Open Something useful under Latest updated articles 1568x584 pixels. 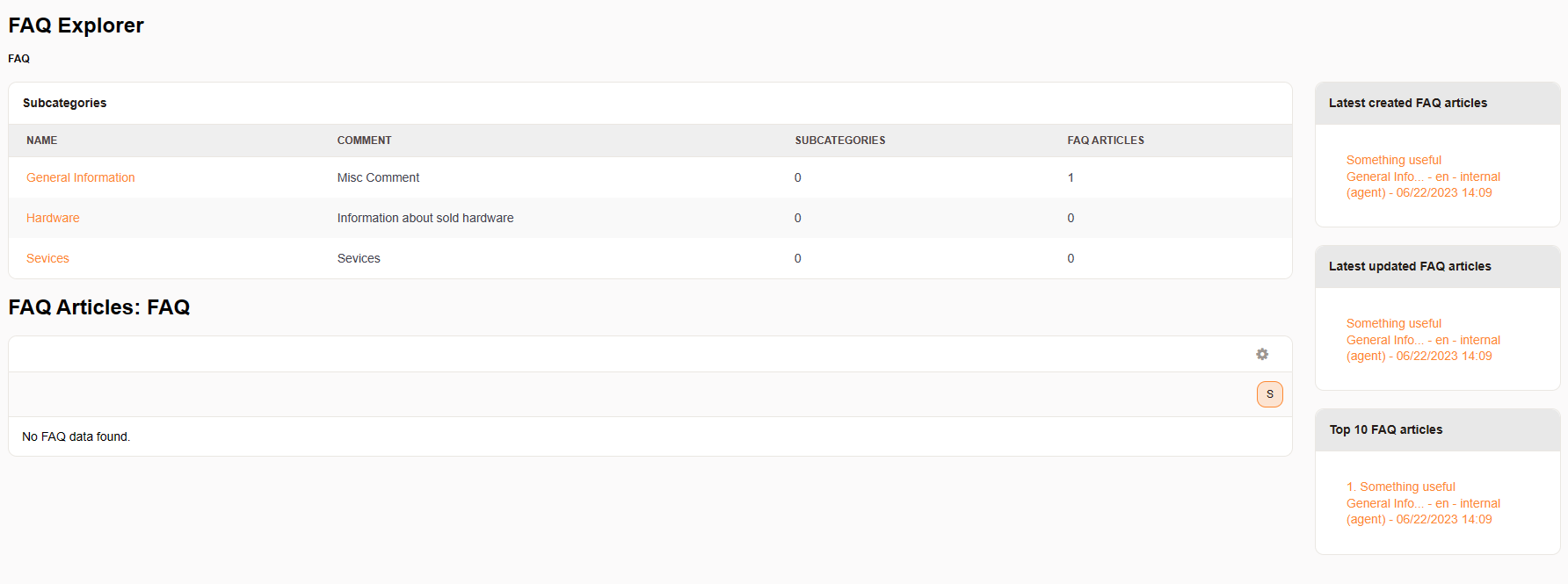coord(1393,323)
